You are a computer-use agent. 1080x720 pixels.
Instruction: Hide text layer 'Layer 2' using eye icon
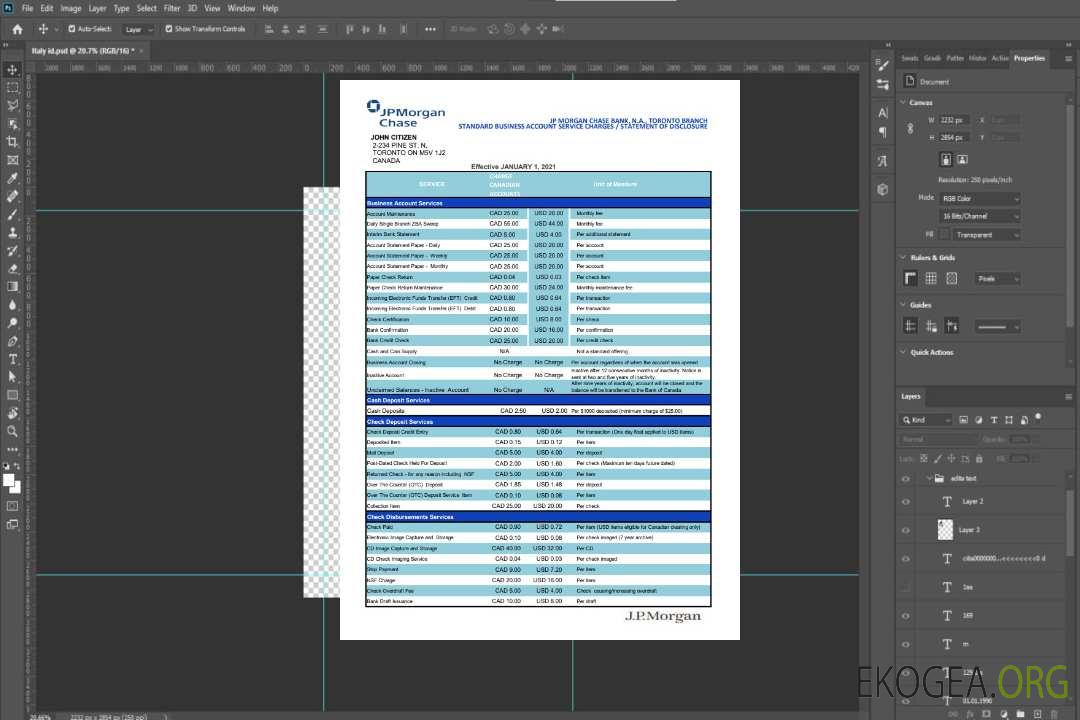[x=906, y=502]
